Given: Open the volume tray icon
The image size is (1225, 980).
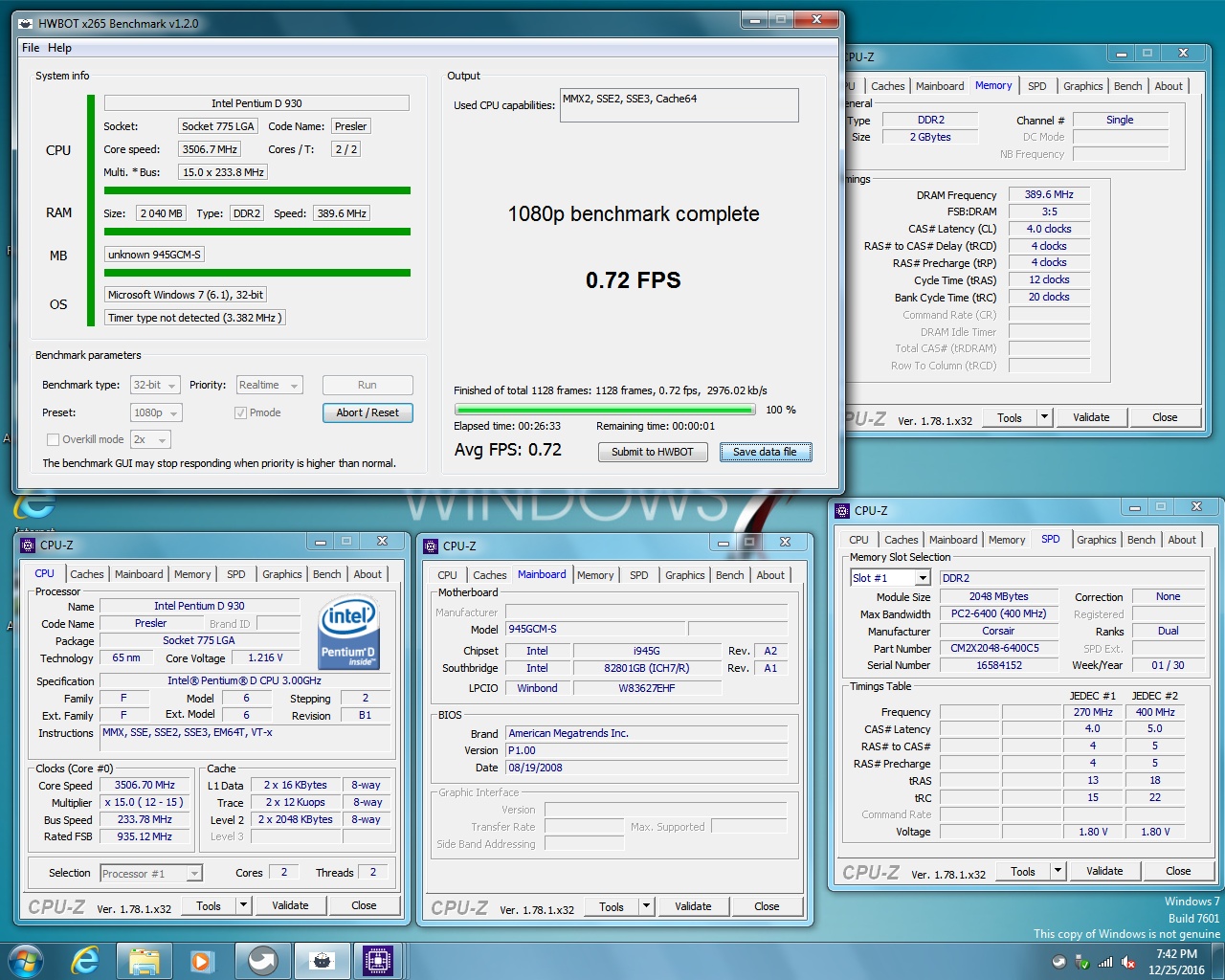Looking at the screenshot, I should click(1128, 962).
